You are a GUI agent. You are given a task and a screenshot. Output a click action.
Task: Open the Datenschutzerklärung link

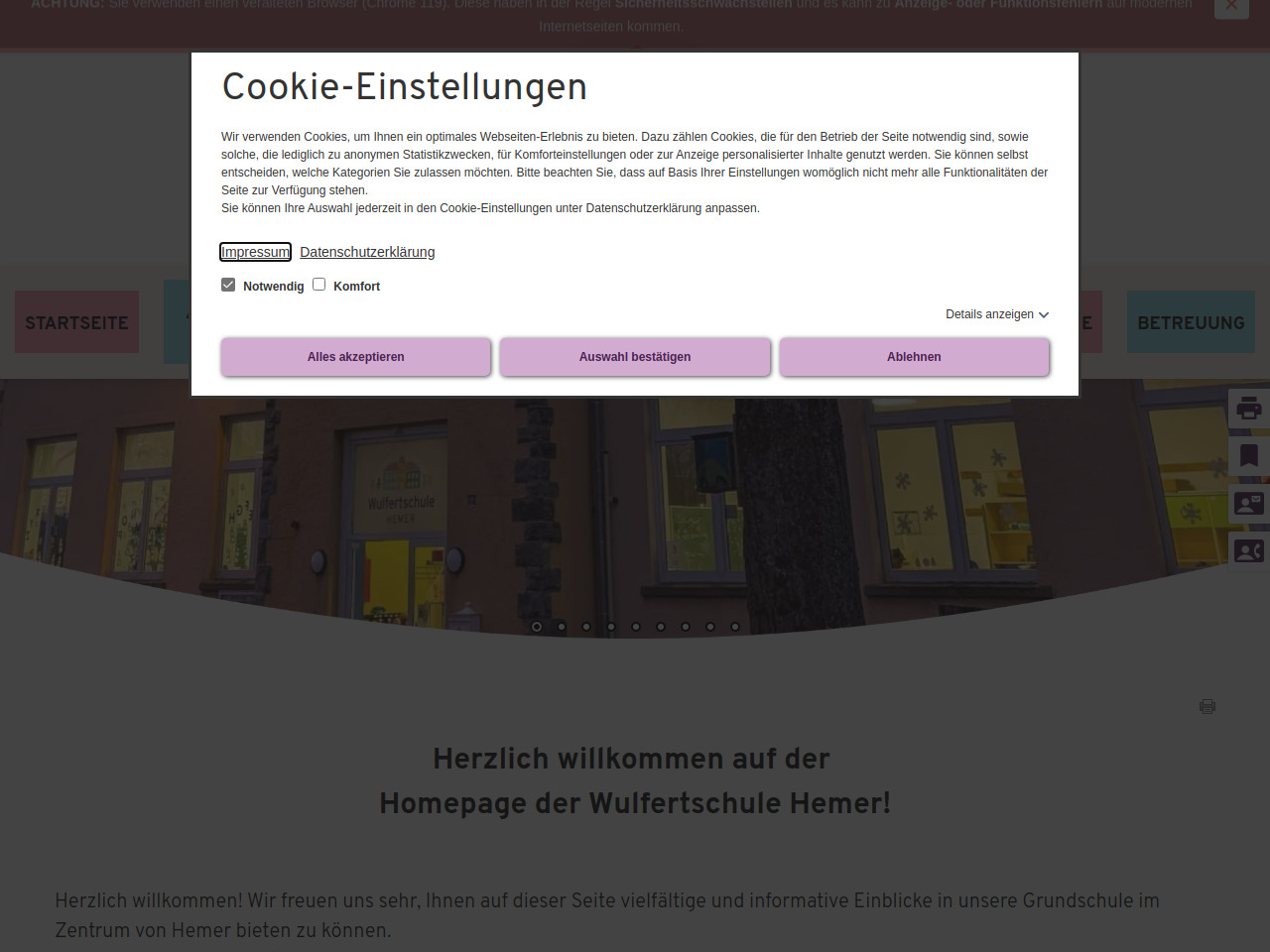(367, 252)
